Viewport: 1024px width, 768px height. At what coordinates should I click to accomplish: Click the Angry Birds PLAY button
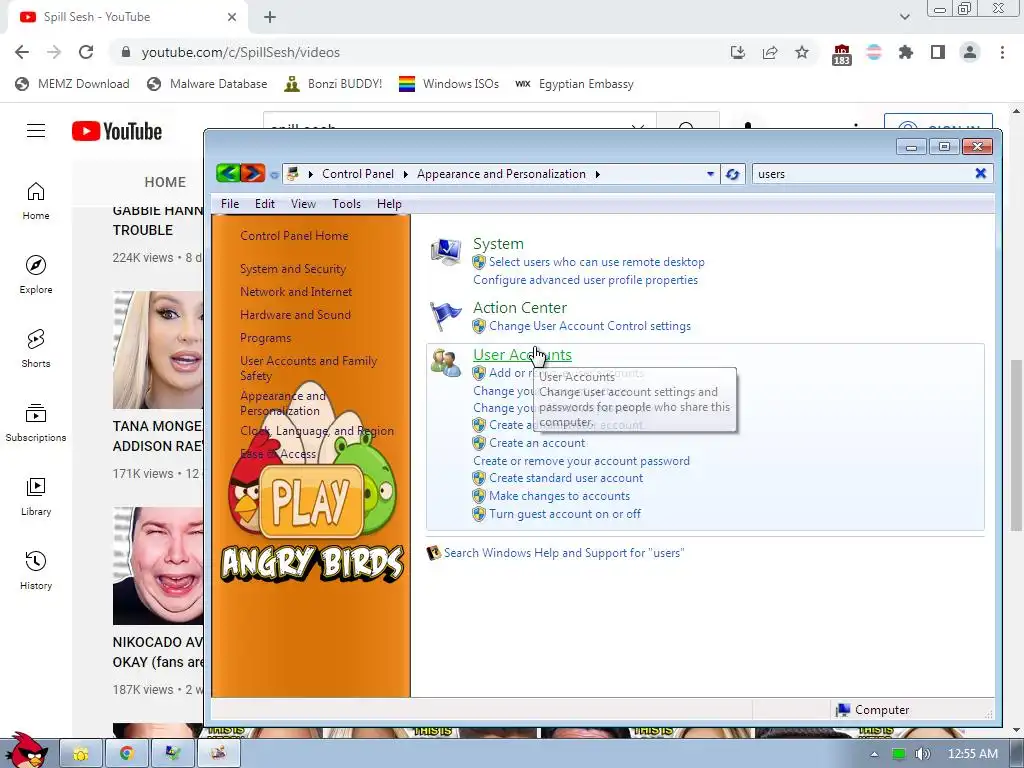click(311, 501)
